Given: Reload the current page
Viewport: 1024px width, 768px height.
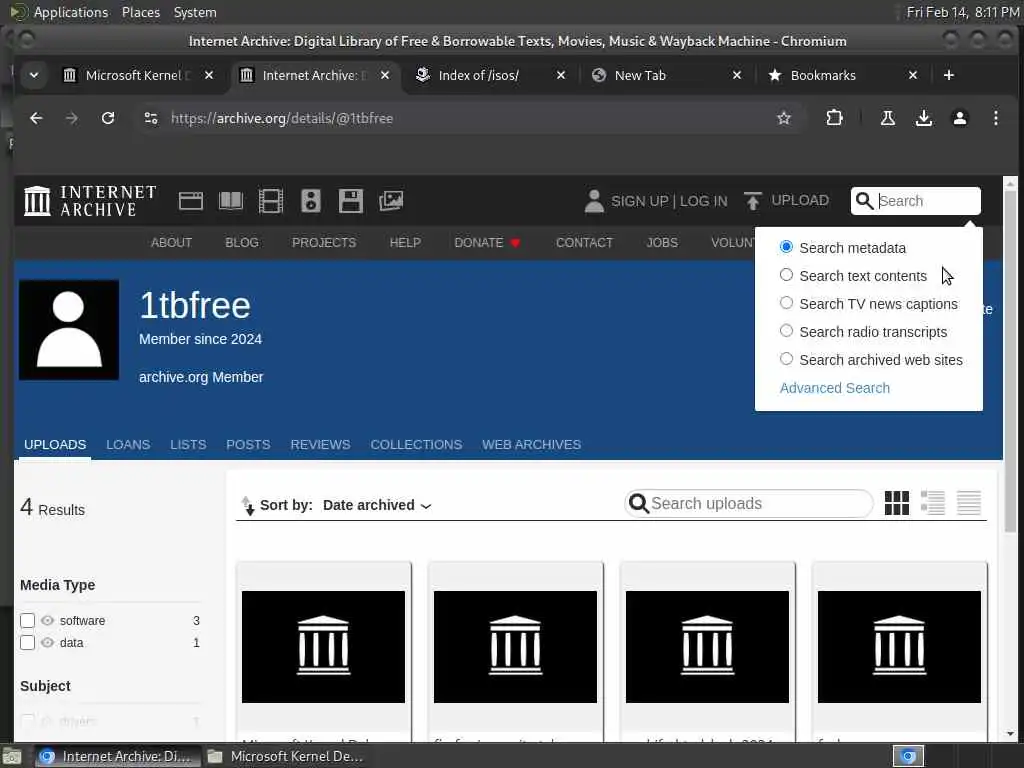Looking at the screenshot, I should point(108,118).
